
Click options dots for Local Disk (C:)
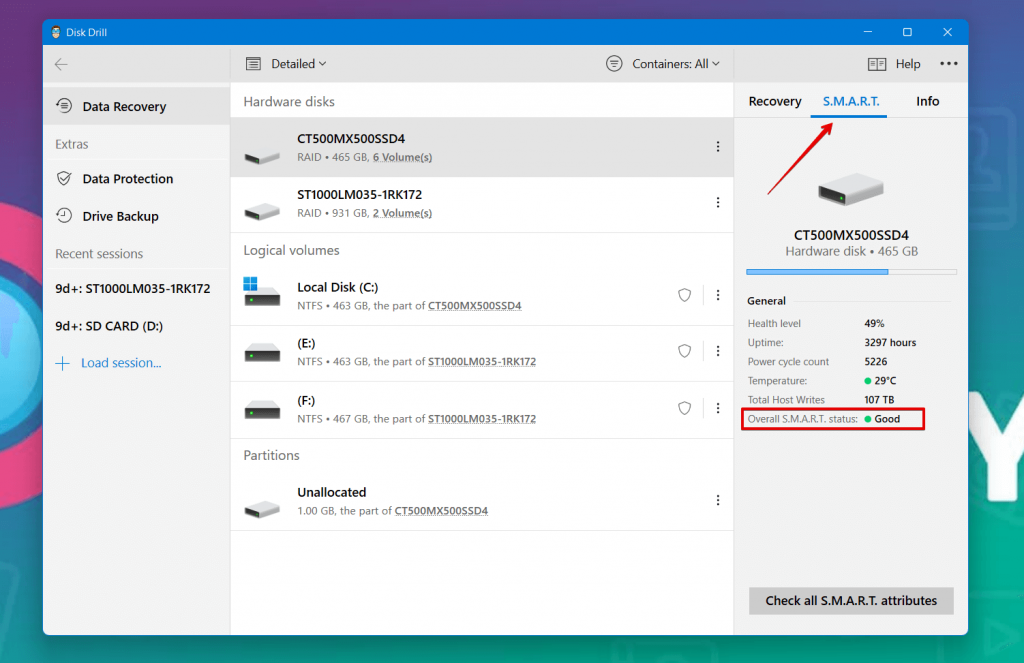[x=717, y=295]
